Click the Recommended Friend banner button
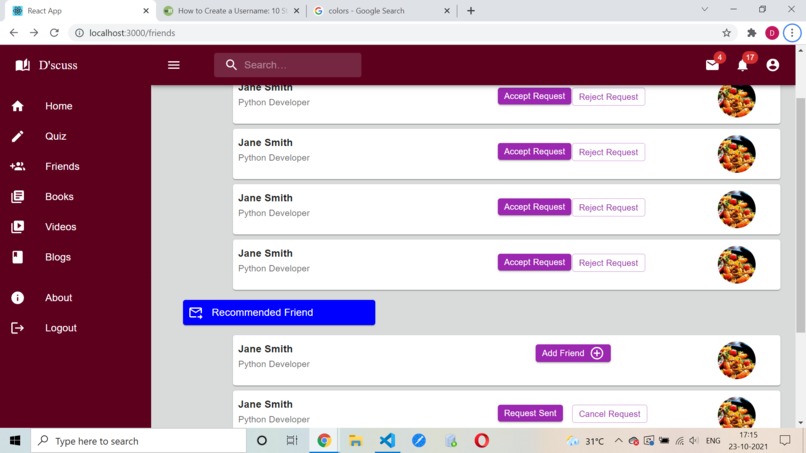Viewport: 806px width, 453px height. (x=279, y=313)
